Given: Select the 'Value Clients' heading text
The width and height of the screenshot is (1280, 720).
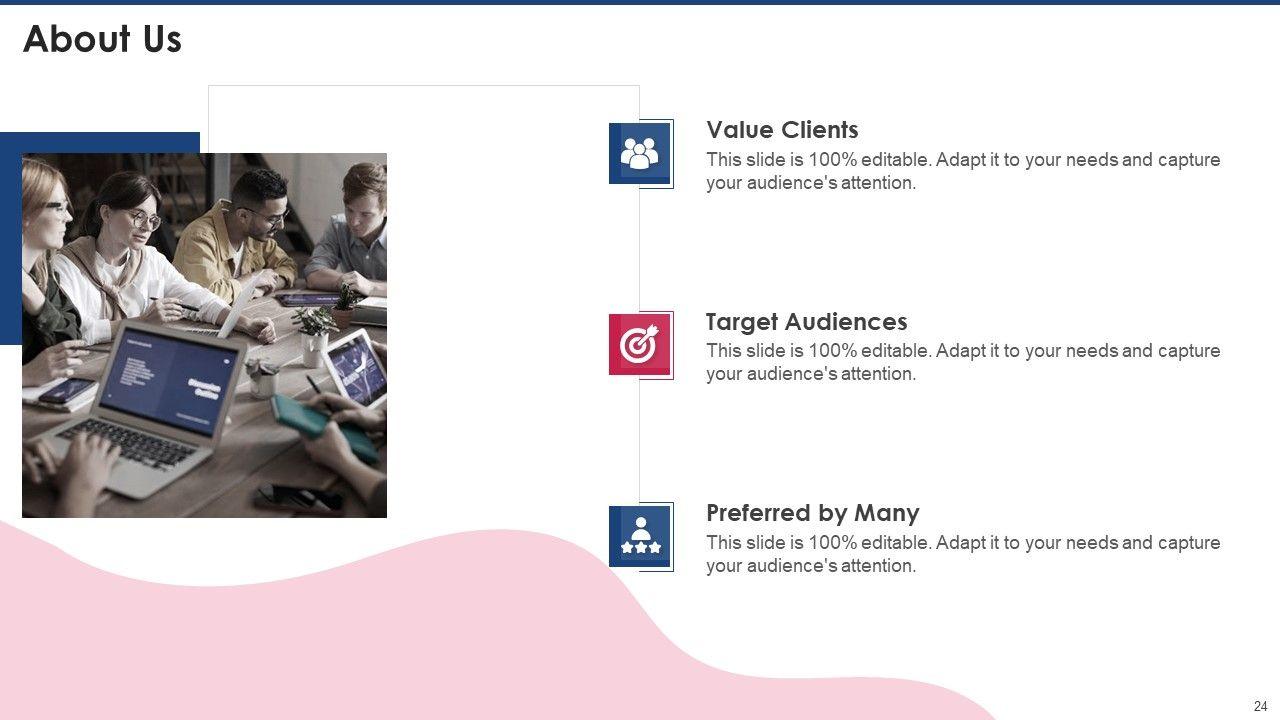Looking at the screenshot, I should click(x=782, y=130).
